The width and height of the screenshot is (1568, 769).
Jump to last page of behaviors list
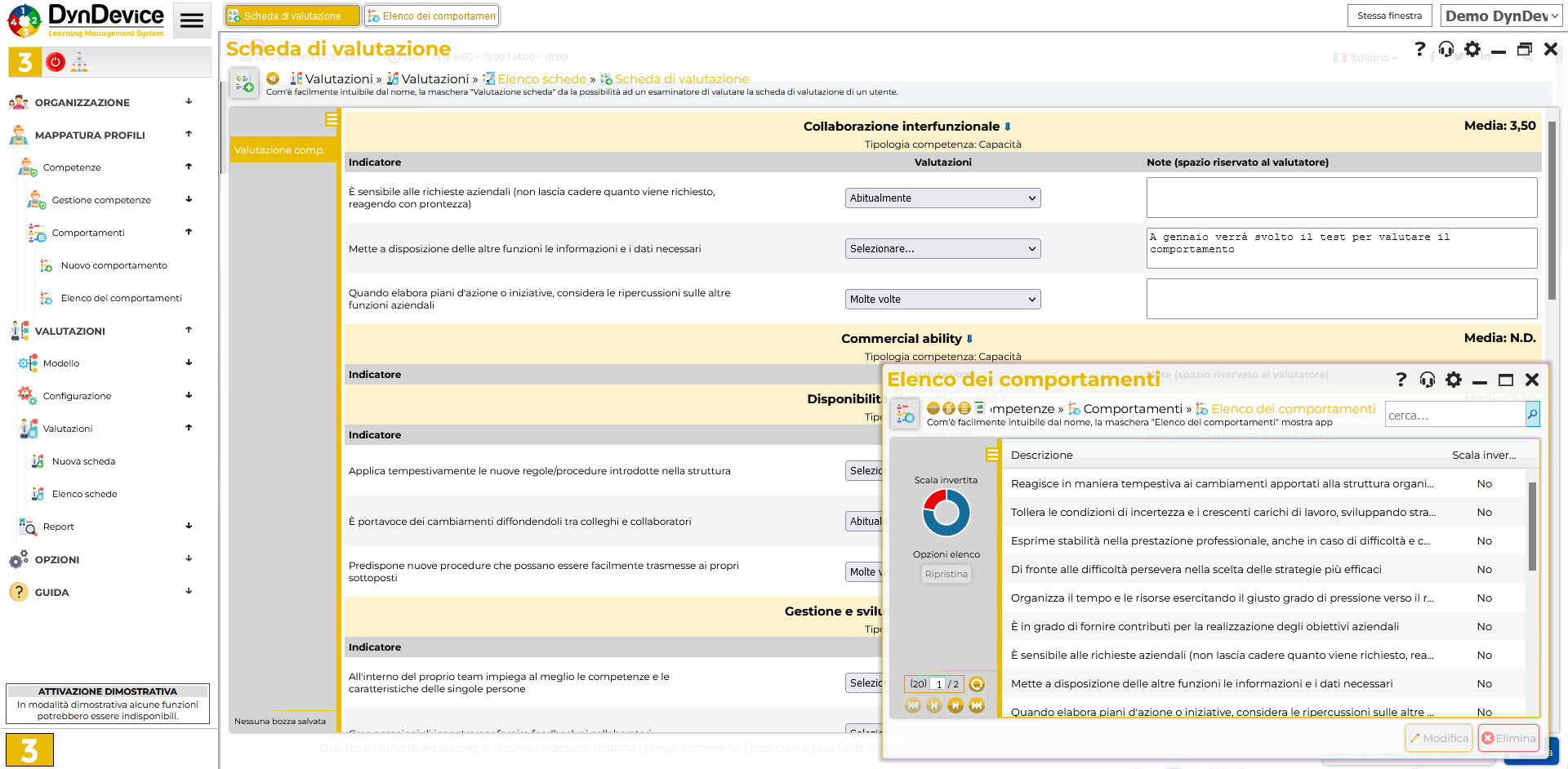977,705
